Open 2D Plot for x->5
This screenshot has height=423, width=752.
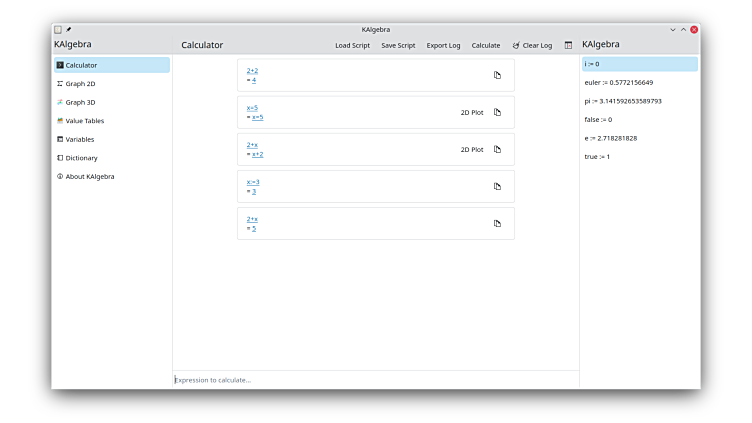click(471, 112)
